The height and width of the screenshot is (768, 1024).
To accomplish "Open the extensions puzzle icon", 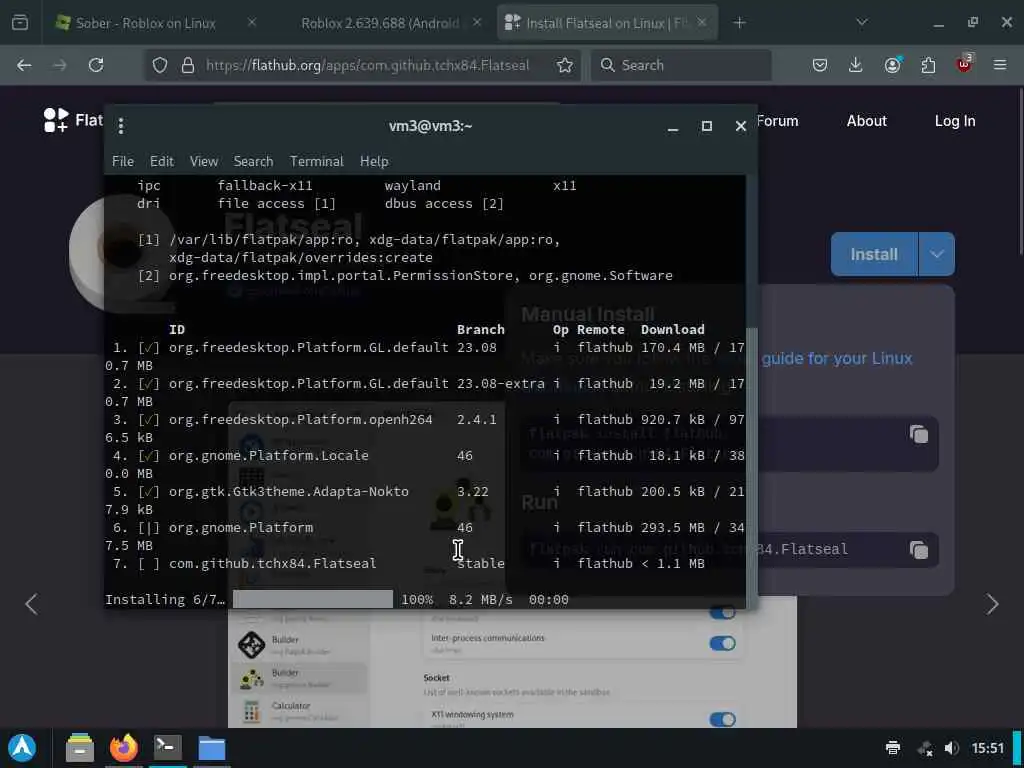I will click(928, 65).
